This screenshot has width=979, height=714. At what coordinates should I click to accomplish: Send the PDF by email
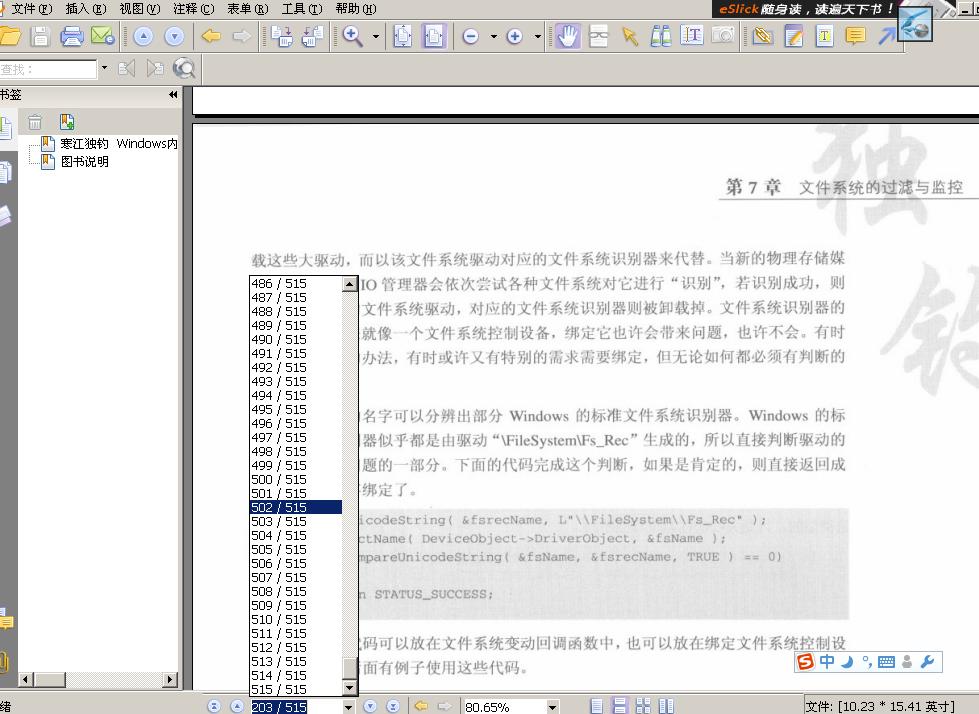(x=102, y=36)
